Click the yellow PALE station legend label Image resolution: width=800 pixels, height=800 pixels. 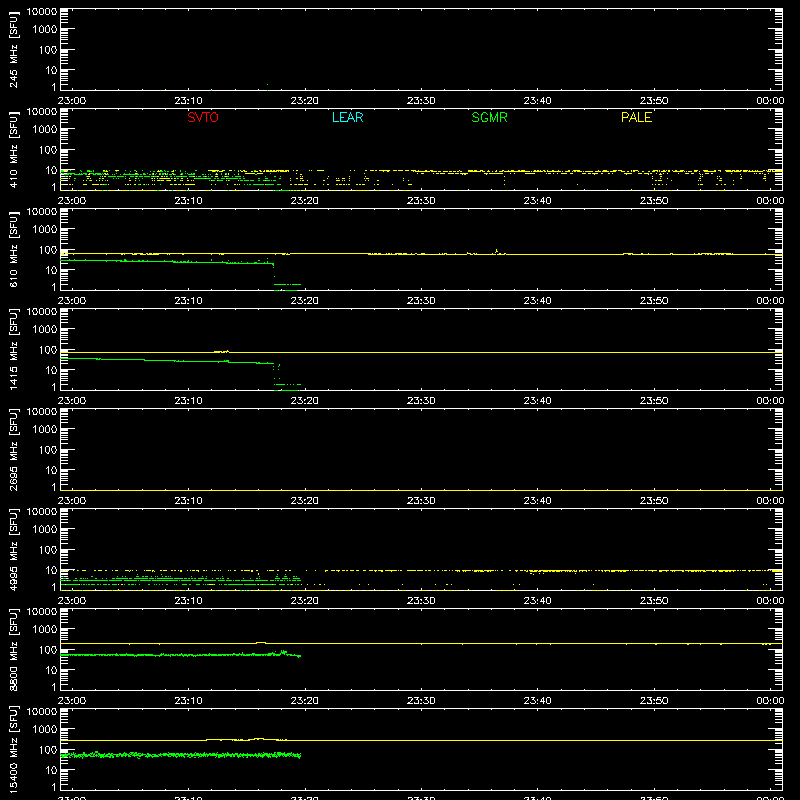[x=636, y=117]
